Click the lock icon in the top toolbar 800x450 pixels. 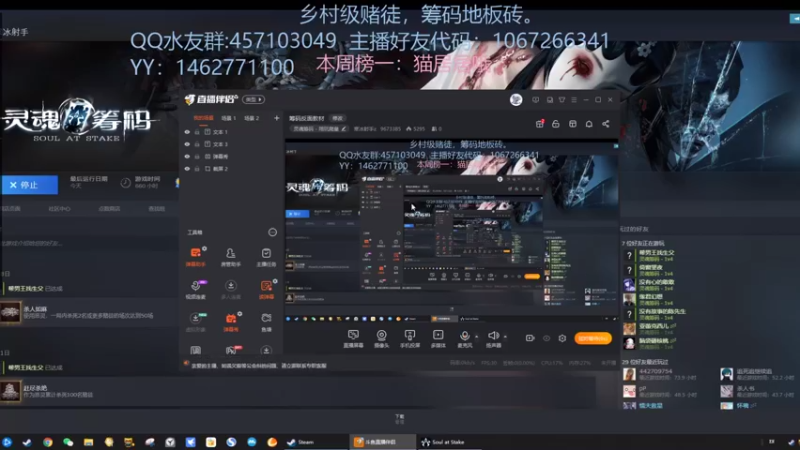pos(556,124)
